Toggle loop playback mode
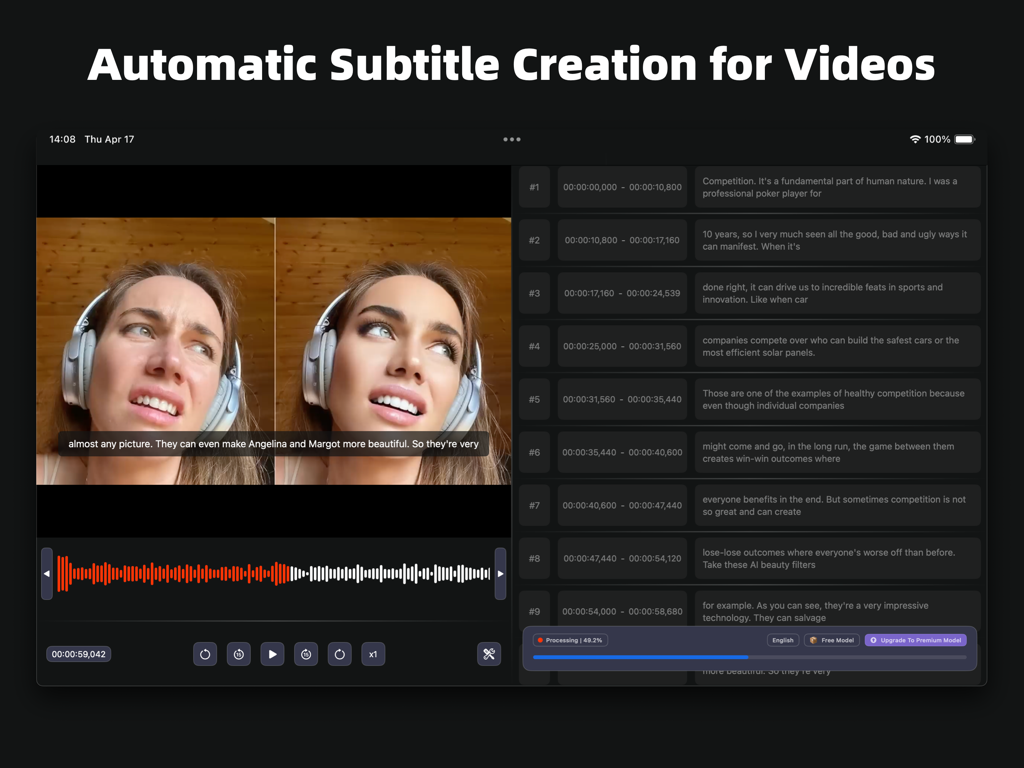The image size is (1024, 768). pyautogui.click(x=339, y=654)
